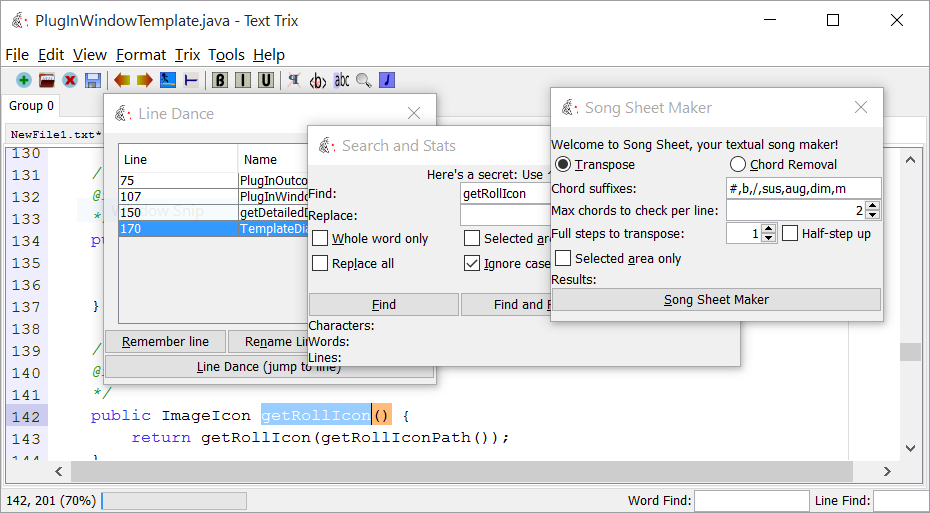The image size is (930, 513).
Task: Apply italic with the I toolbar icon
Action: (243, 80)
